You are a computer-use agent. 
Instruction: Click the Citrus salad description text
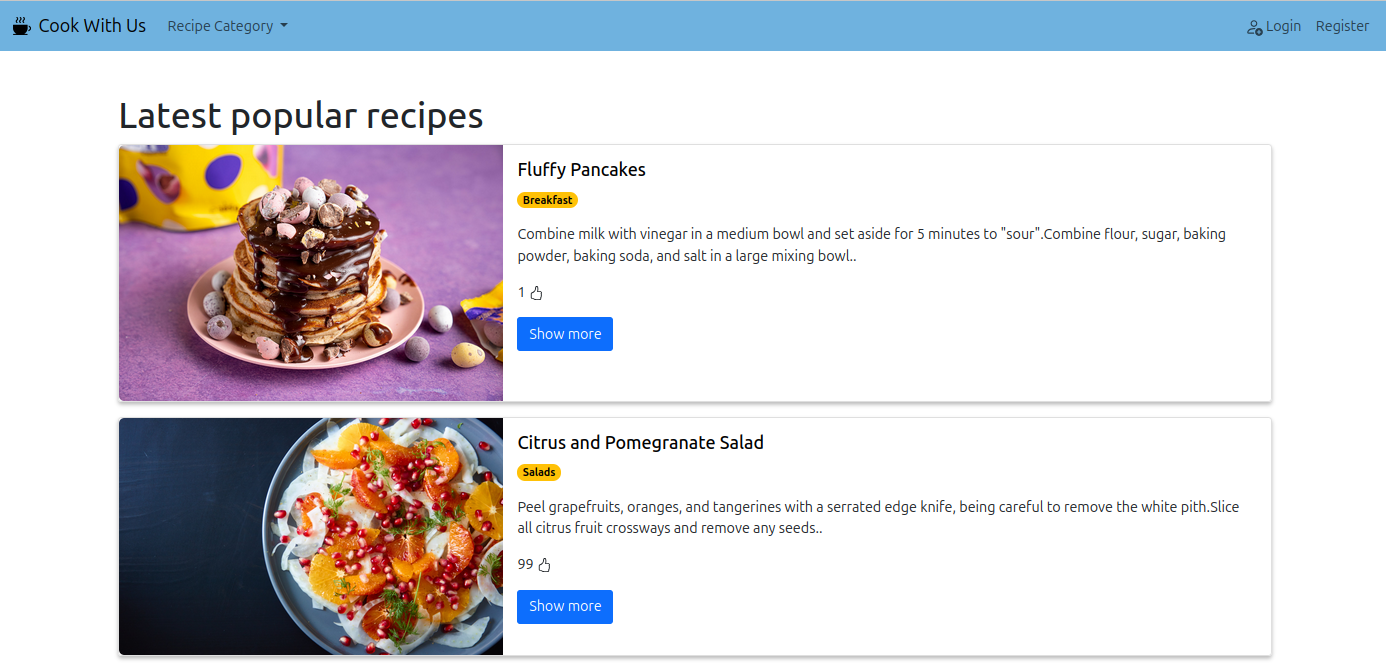pyautogui.click(x=877, y=517)
